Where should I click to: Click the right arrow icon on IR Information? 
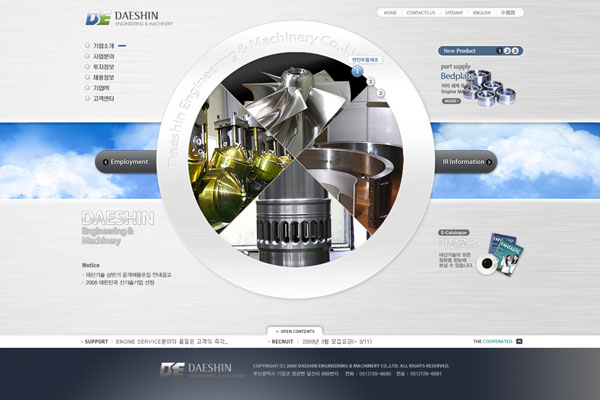[489, 162]
